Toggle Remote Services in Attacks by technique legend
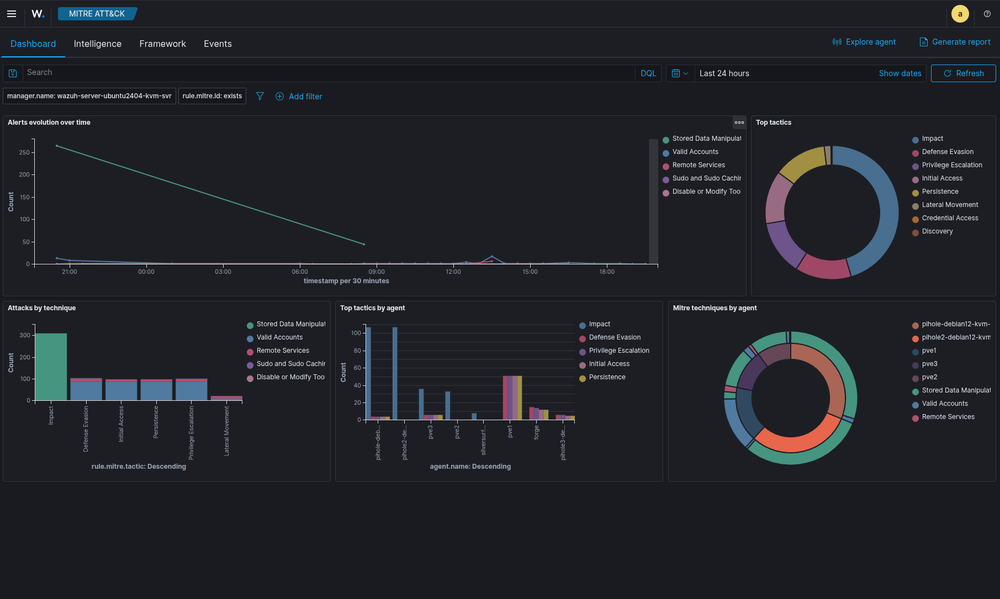 278,351
